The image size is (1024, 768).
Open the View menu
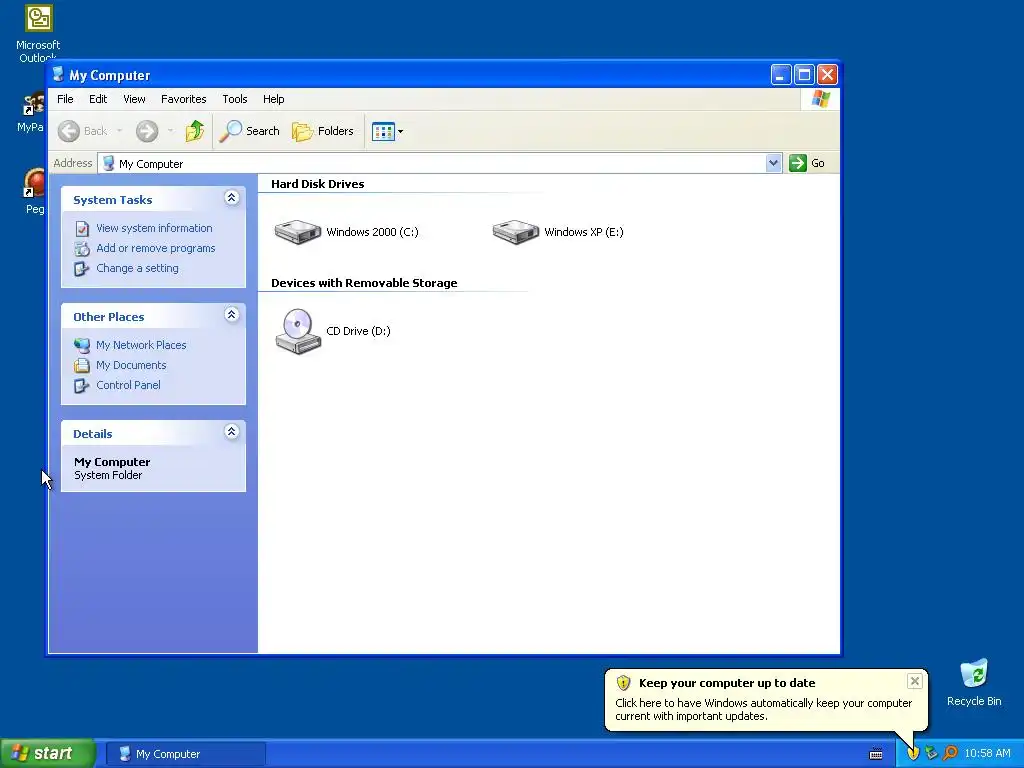coord(134,99)
